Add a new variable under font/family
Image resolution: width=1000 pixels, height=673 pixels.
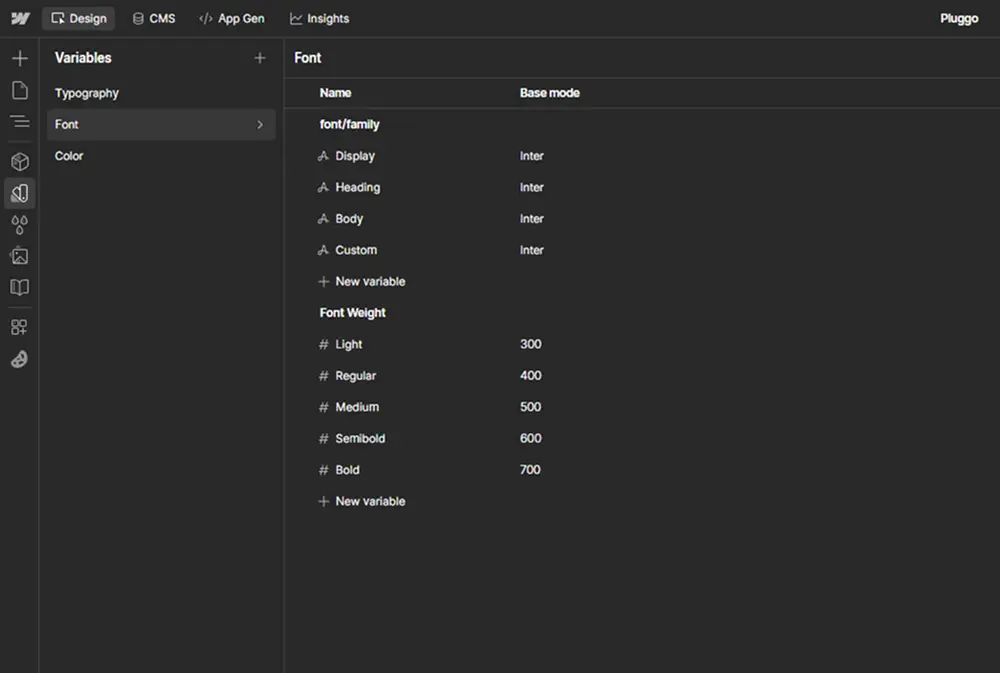[x=361, y=281]
